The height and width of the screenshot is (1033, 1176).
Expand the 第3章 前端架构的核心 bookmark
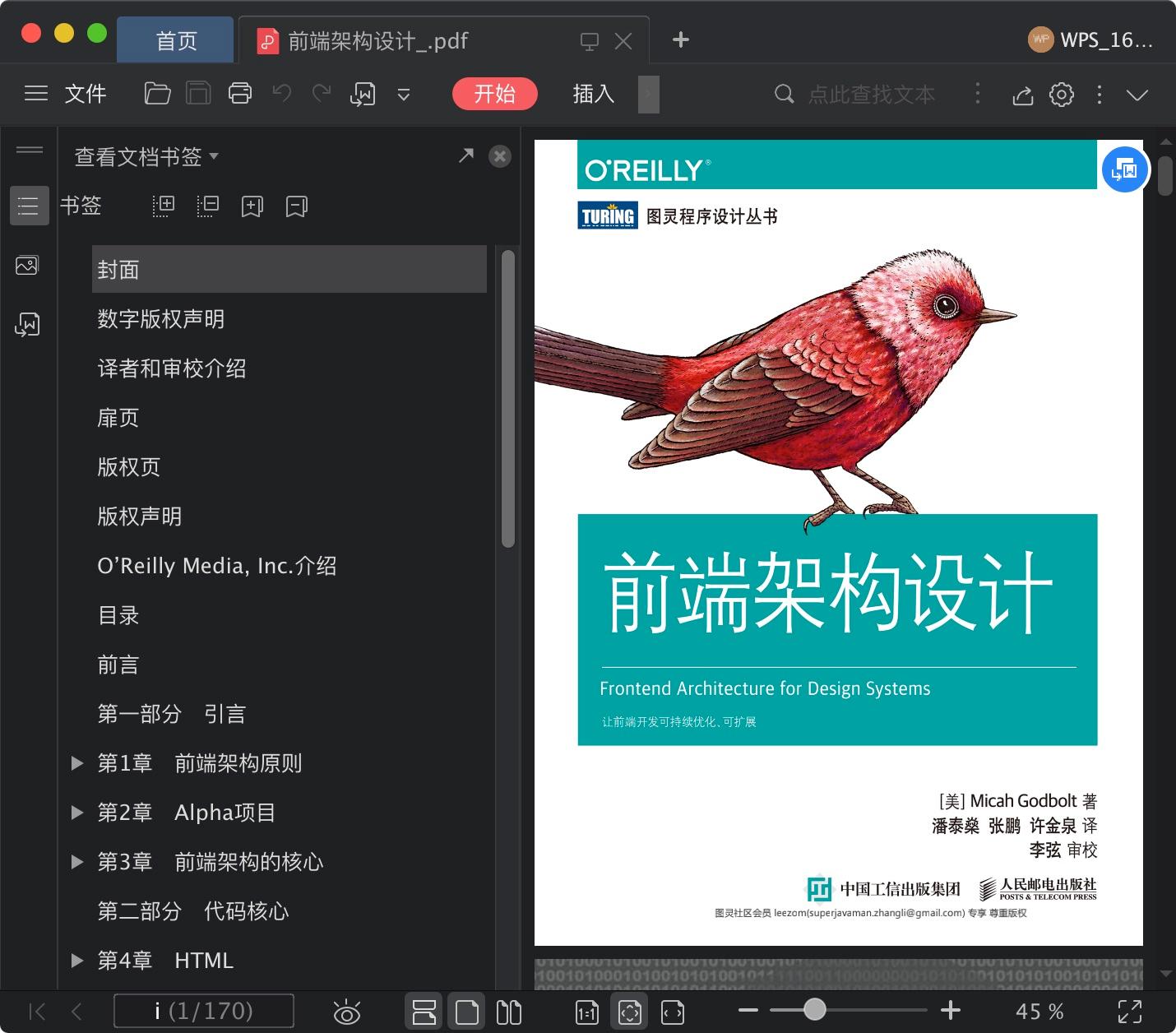coord(77,862)
